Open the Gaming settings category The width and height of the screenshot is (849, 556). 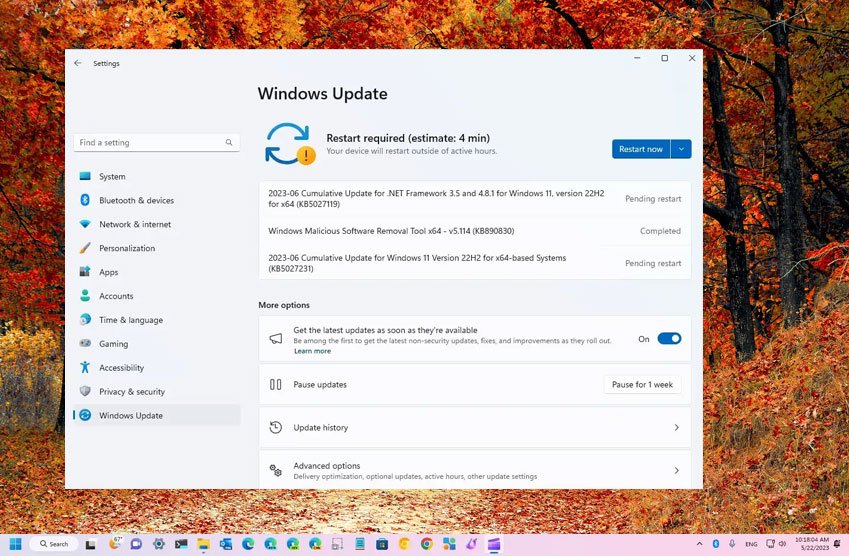click(113, 344)
